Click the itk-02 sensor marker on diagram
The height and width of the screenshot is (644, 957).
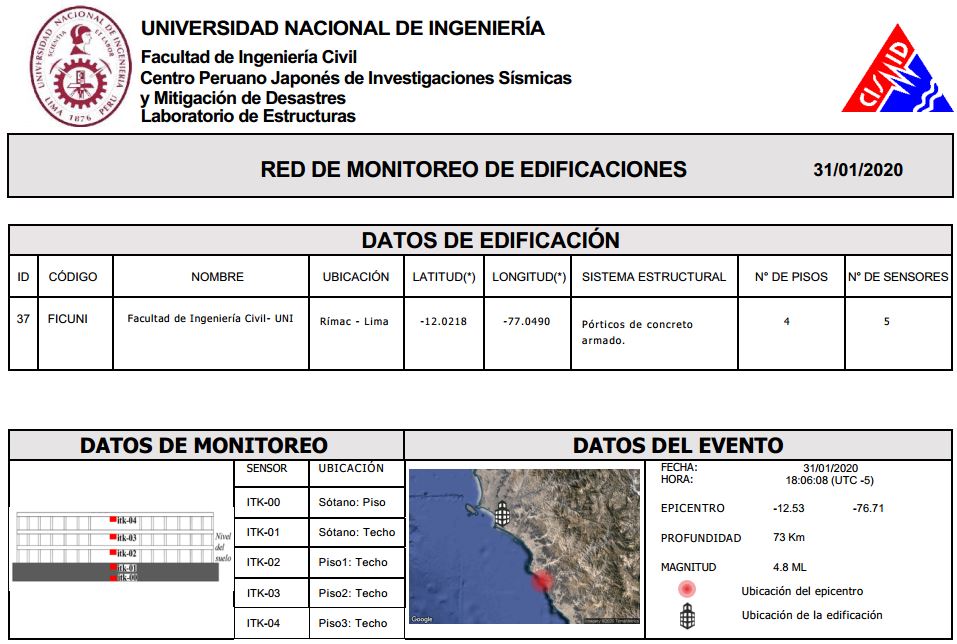pyautogui.click(x=113, y=552)
